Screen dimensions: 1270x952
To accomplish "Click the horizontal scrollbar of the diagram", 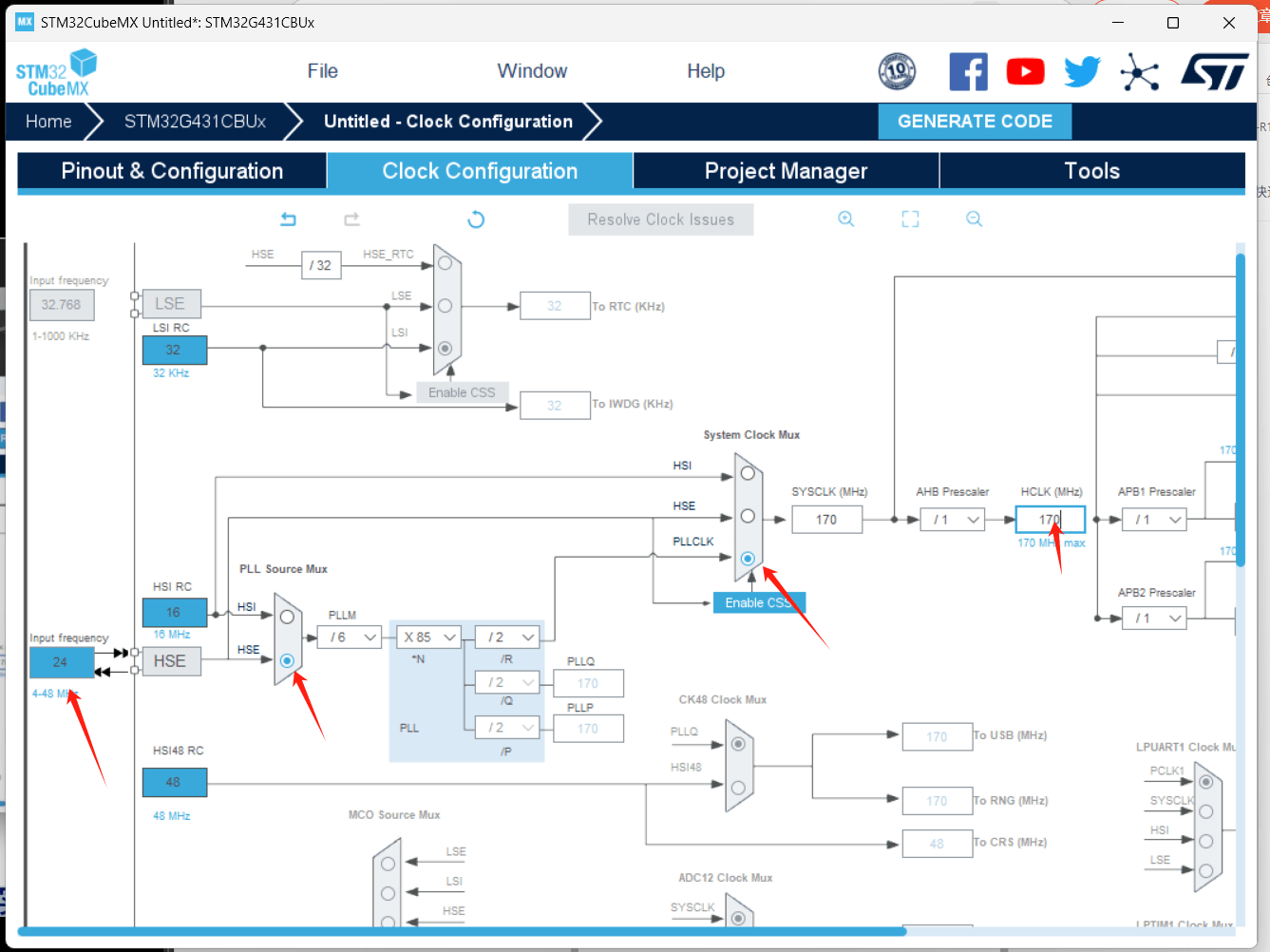I will [x=462, y=931].
